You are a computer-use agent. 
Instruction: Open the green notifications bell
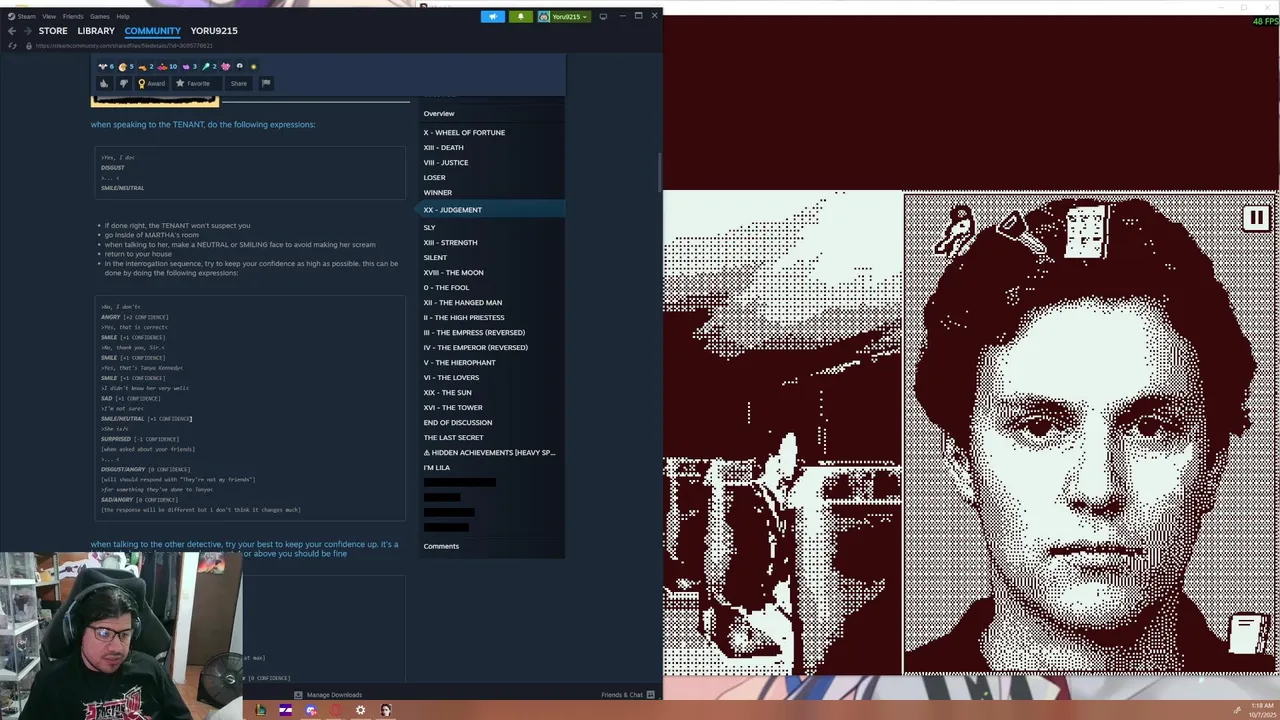coord(520,16)
